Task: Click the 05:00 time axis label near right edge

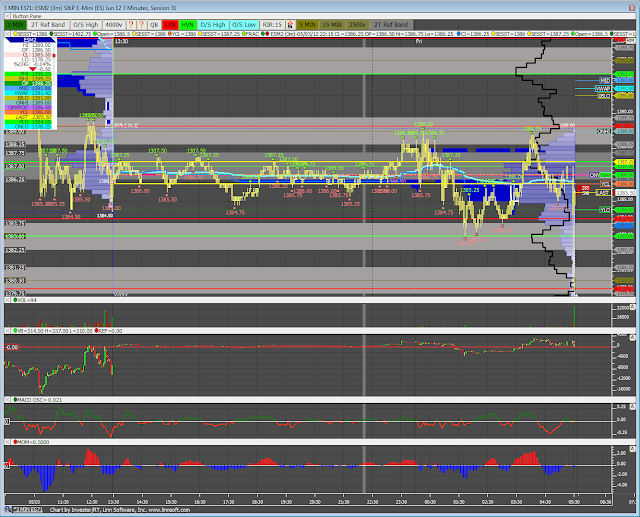Action: [x=574, y=502]
